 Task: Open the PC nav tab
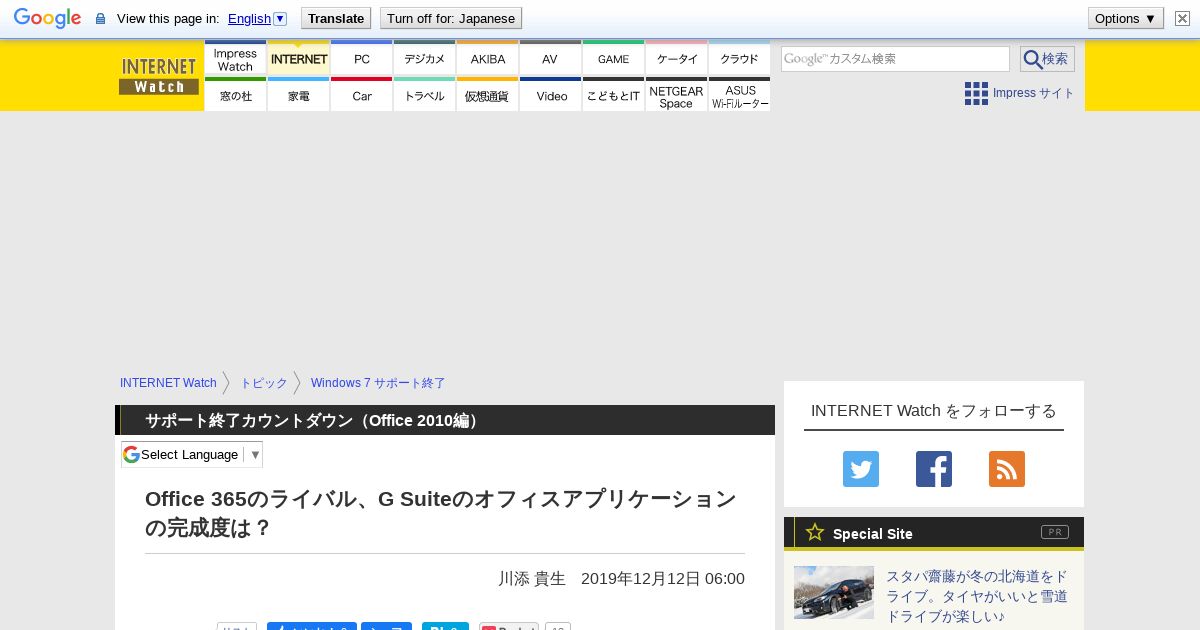[x=362, y=59]
